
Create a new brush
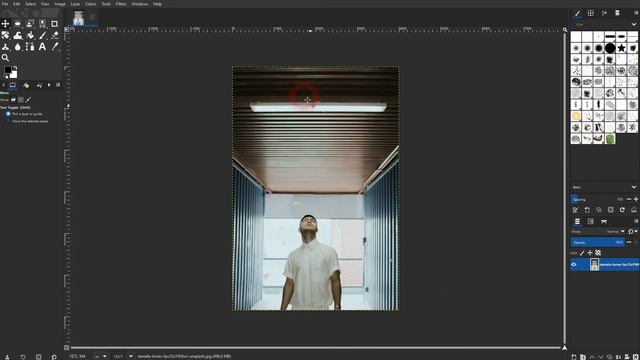587,210
